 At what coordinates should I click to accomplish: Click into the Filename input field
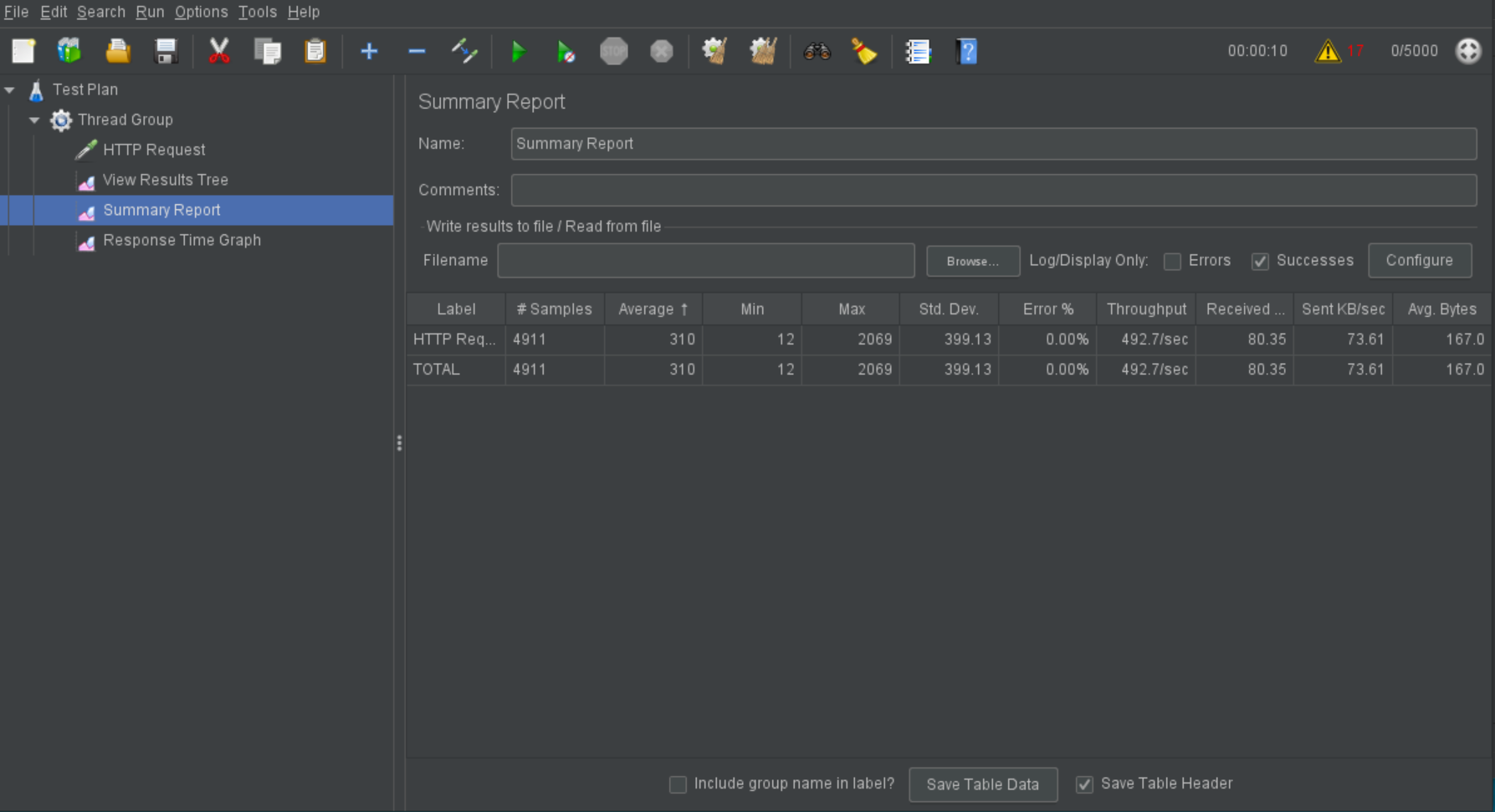tap(706, 260)
